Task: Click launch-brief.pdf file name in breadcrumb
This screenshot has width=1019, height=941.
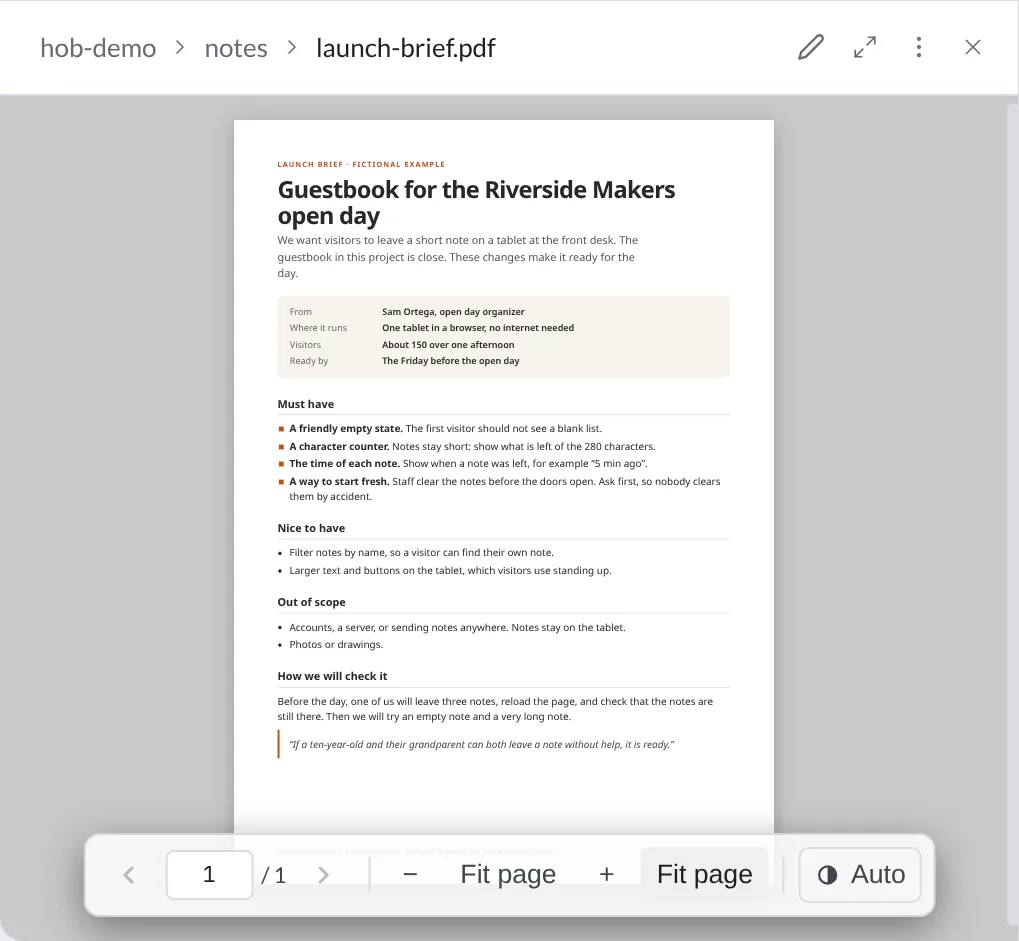Action: (406, 48)
